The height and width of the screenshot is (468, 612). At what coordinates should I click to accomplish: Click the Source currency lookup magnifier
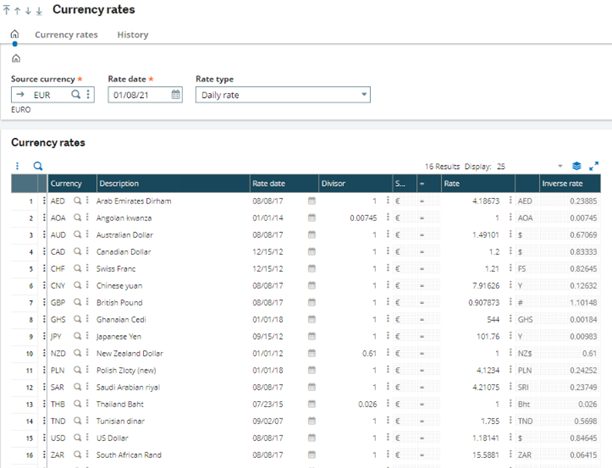[x=76, y=95]
